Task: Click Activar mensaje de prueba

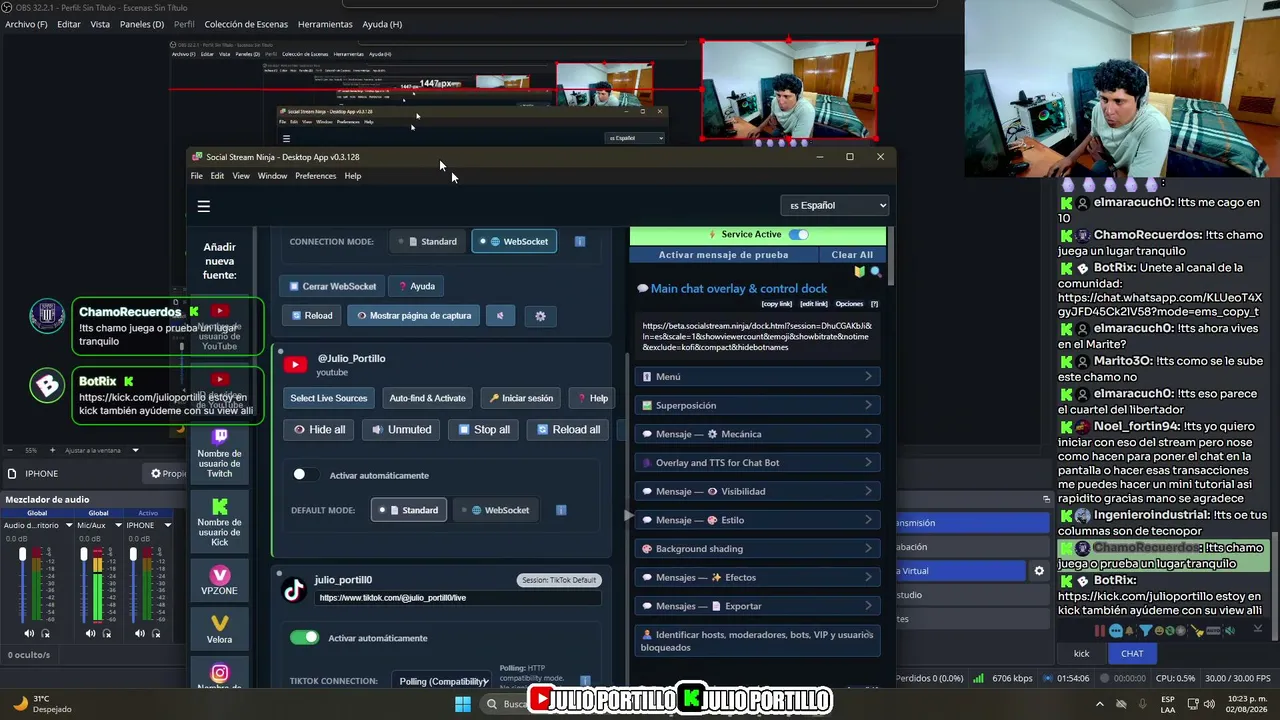Action: point(724,255)
